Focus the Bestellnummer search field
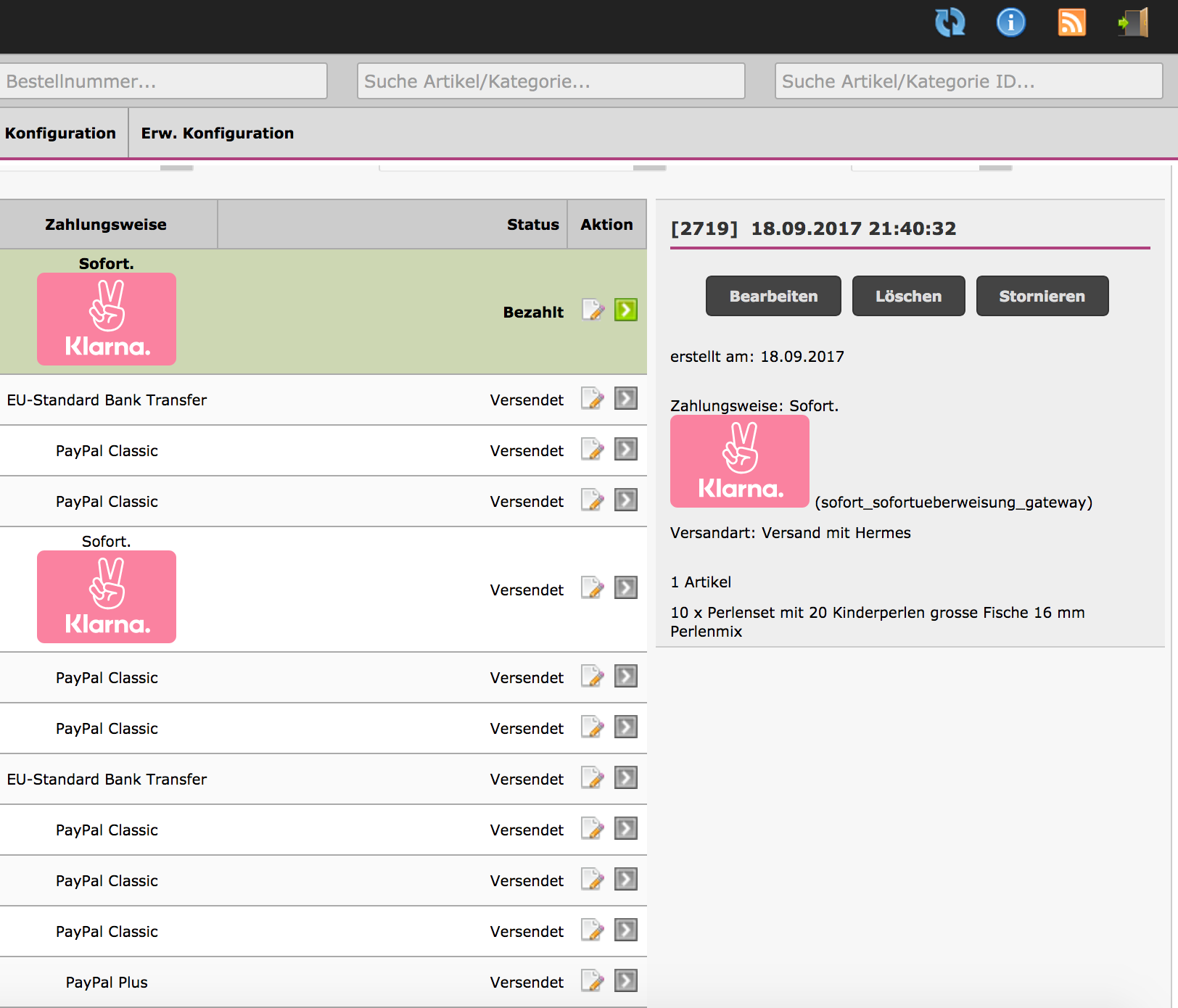The height and width of the screenshot is (1008, 1178). (163, 81)
